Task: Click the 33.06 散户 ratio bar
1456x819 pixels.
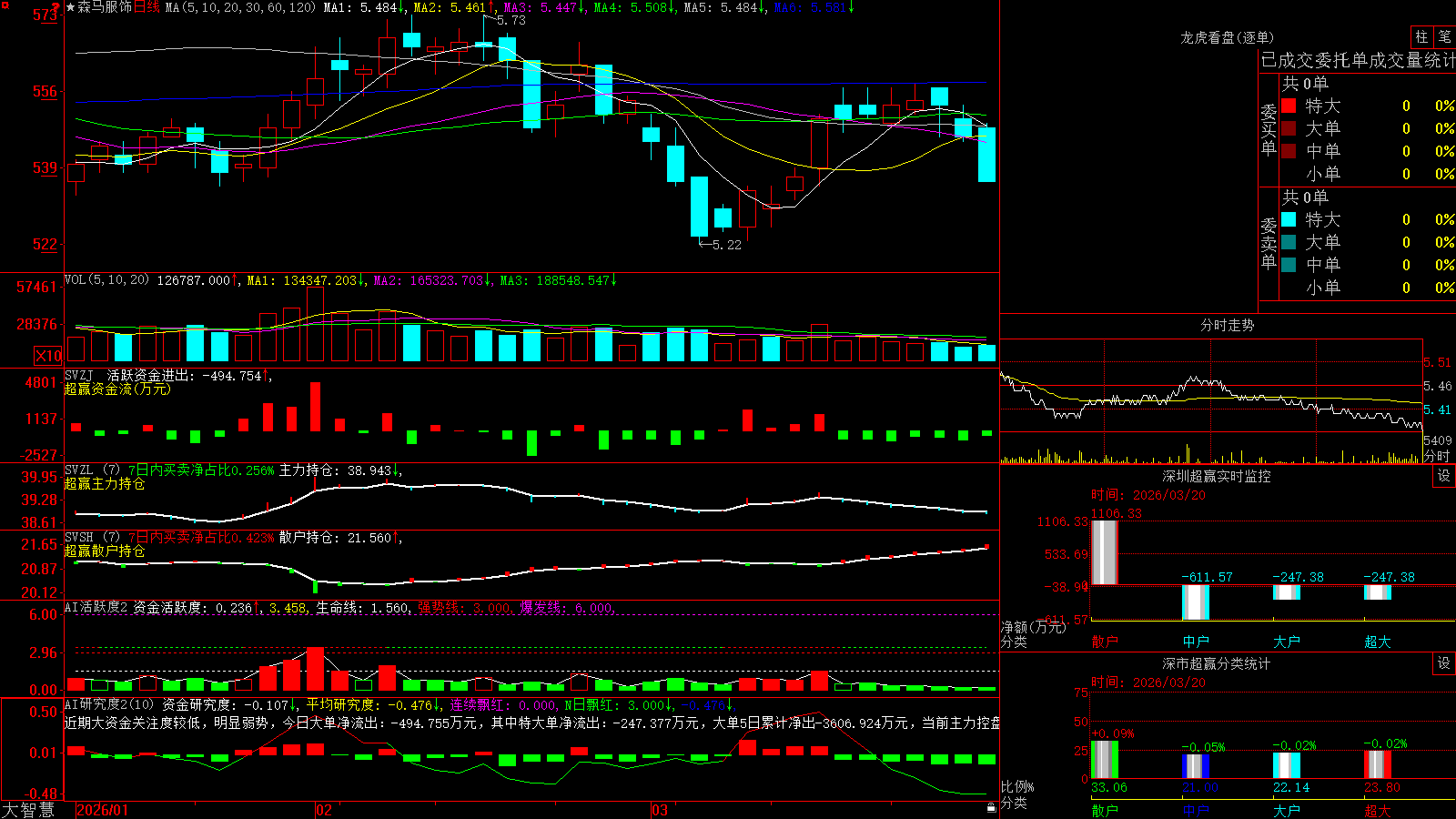Action: 1105,760
